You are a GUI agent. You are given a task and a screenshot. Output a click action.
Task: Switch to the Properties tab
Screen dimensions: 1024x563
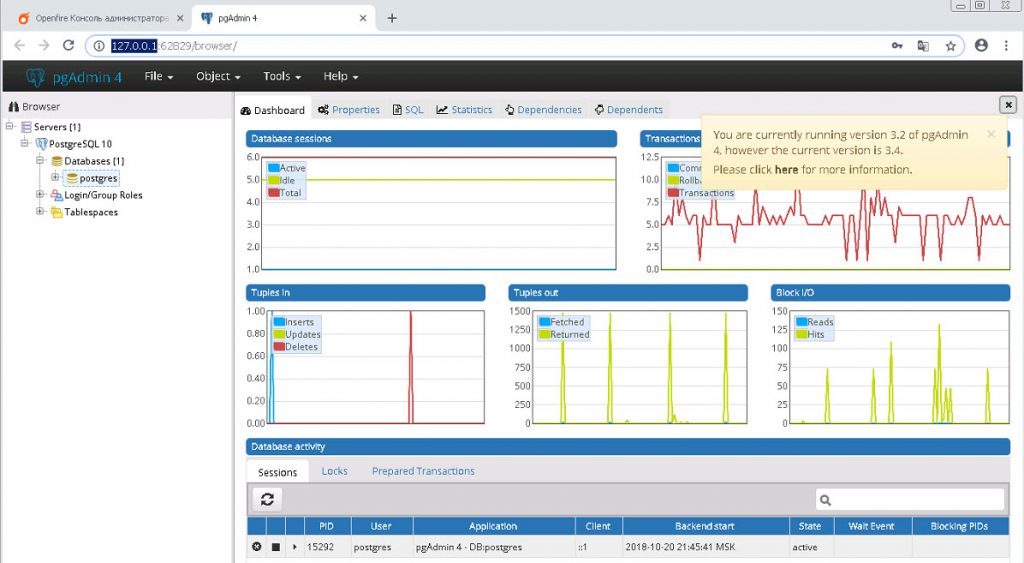pos(349,110)
